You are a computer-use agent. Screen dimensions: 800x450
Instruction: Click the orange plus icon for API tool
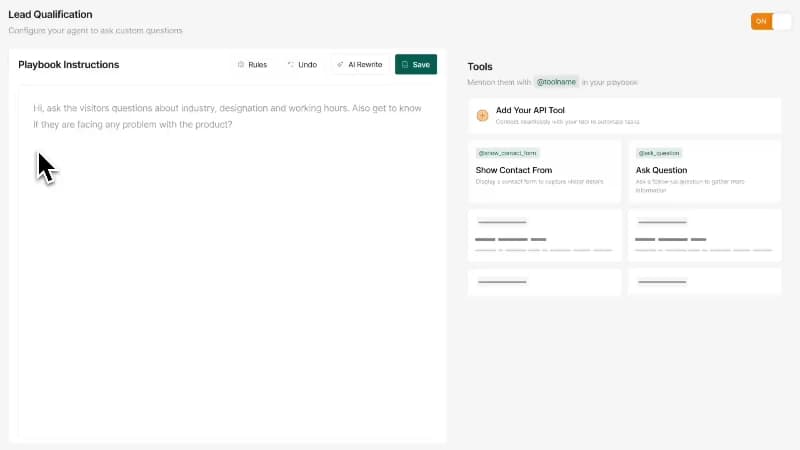(482, 115)
